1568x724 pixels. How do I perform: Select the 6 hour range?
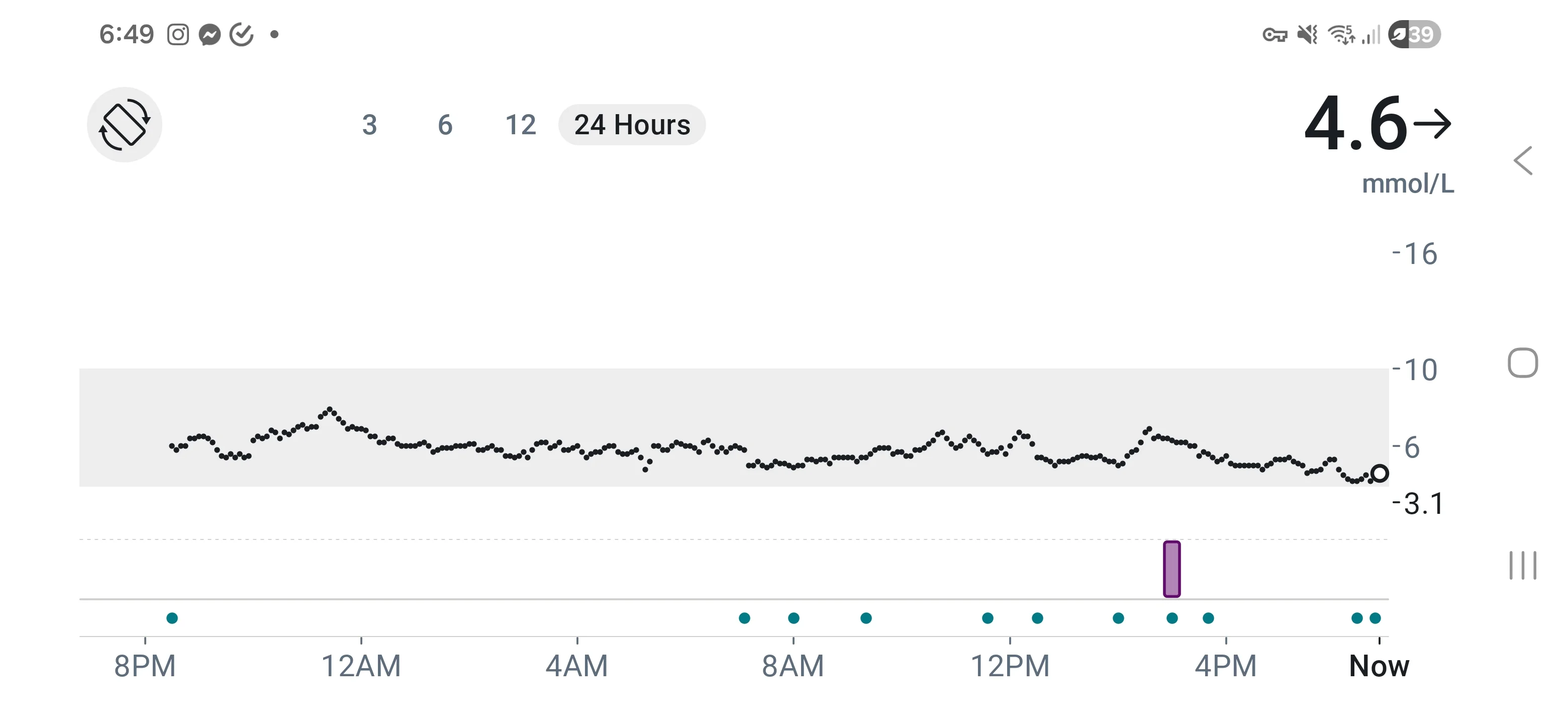[445, 125]
